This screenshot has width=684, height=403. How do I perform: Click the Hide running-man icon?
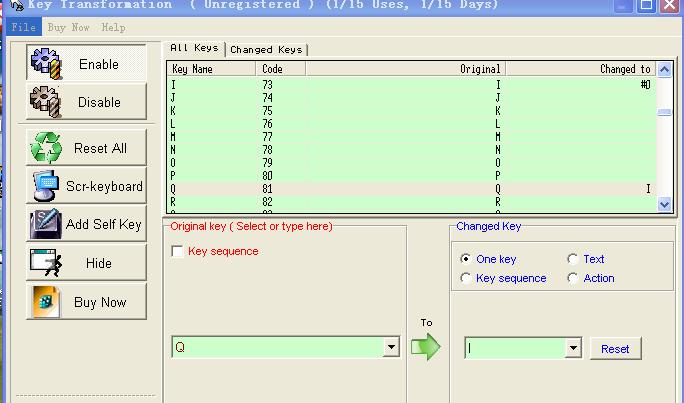click(x=46, y=263)
